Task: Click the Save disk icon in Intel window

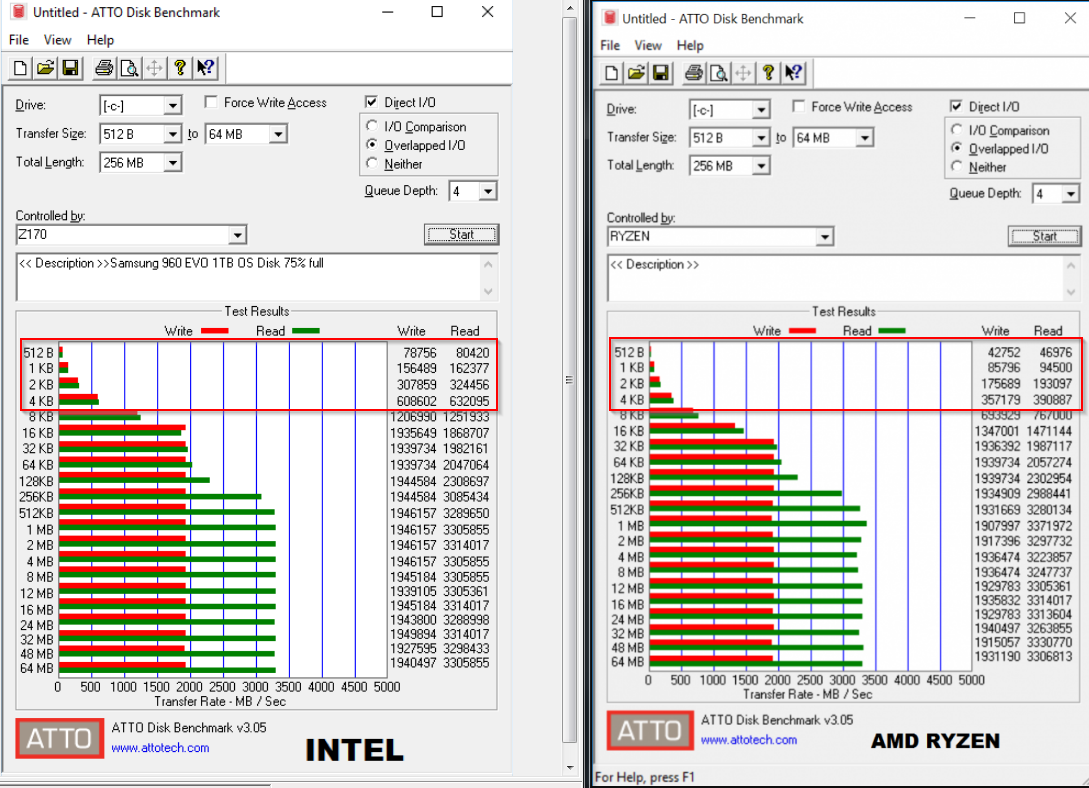Action: [69, 67]
